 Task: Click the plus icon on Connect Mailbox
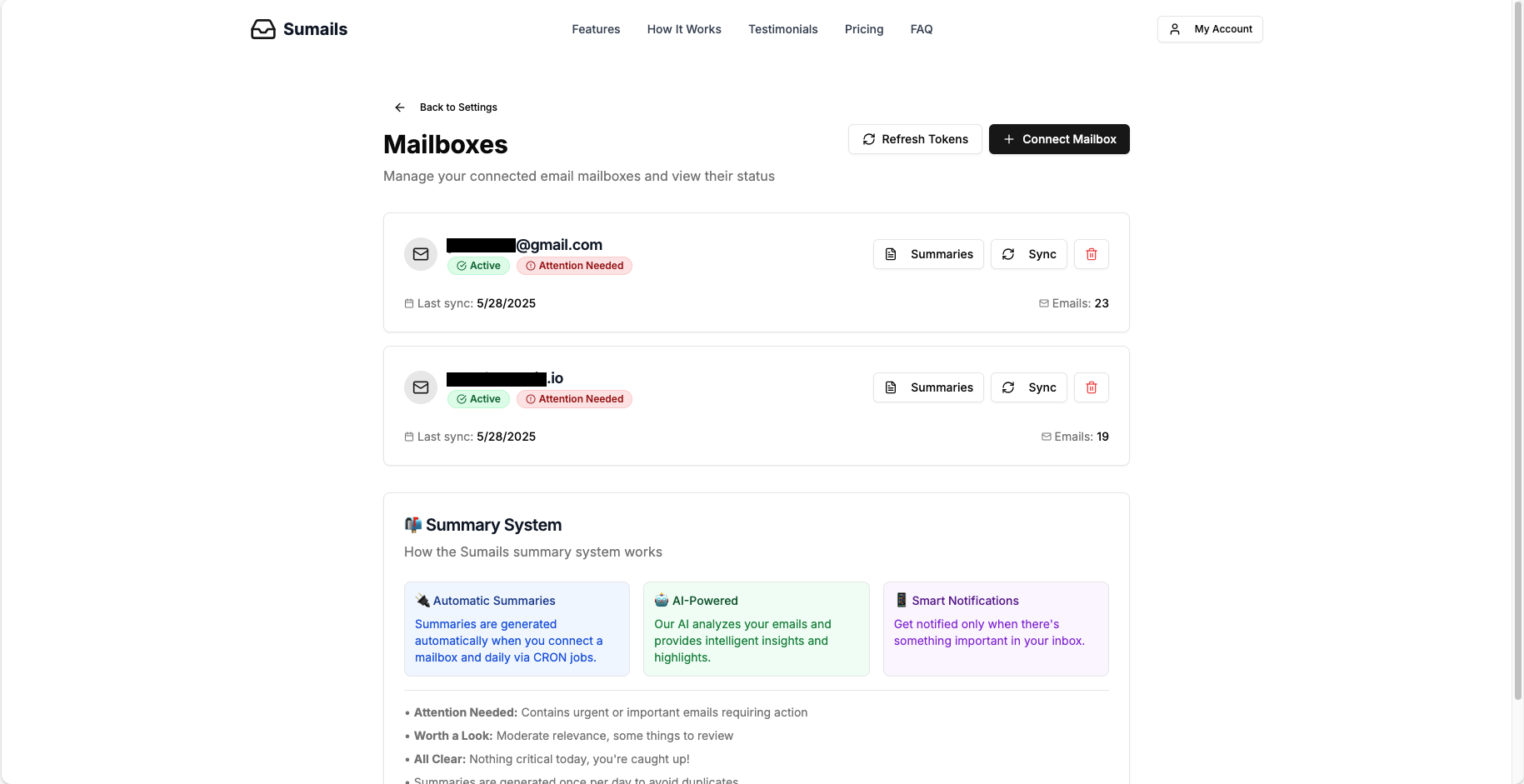pos(1009,139)
